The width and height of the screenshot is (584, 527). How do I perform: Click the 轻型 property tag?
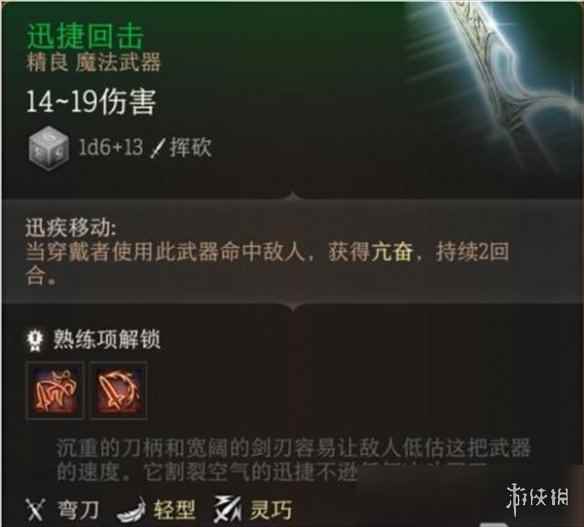pyautogui.click(x=174, y=510)
